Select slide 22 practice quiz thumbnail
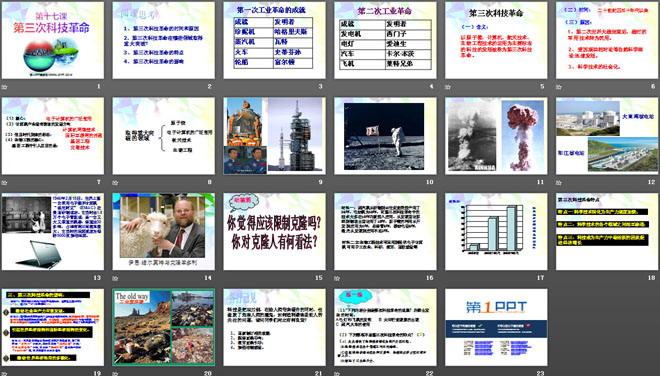Viewport: 660px width, 376px height. [x=385, y=327]
